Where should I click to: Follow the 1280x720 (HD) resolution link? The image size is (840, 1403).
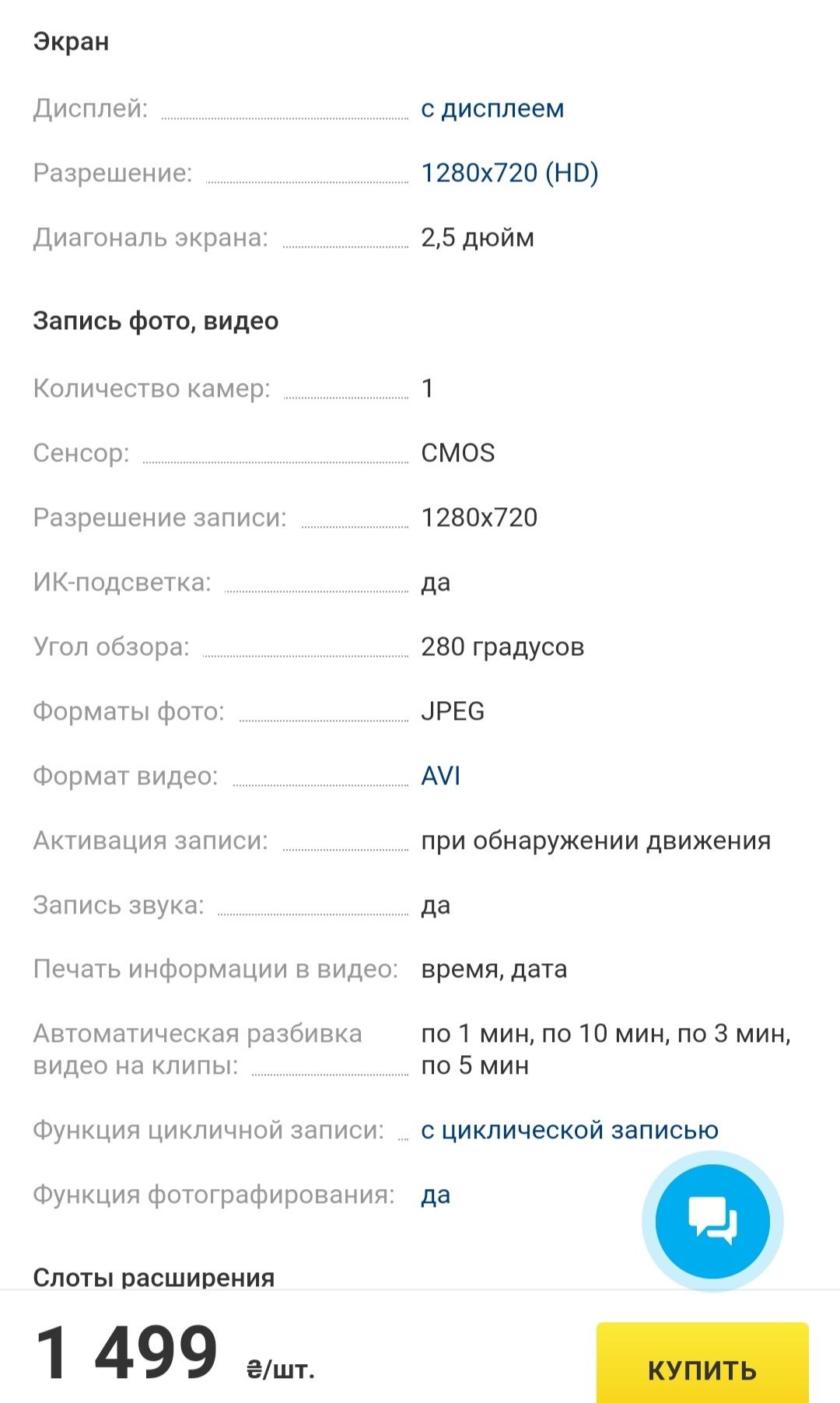[x=509, y=173]
